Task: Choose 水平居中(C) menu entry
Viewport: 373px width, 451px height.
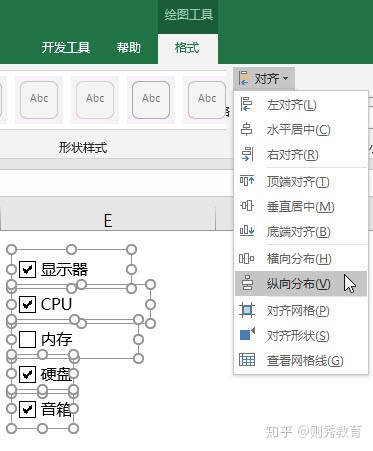Action: coord(301,129)
